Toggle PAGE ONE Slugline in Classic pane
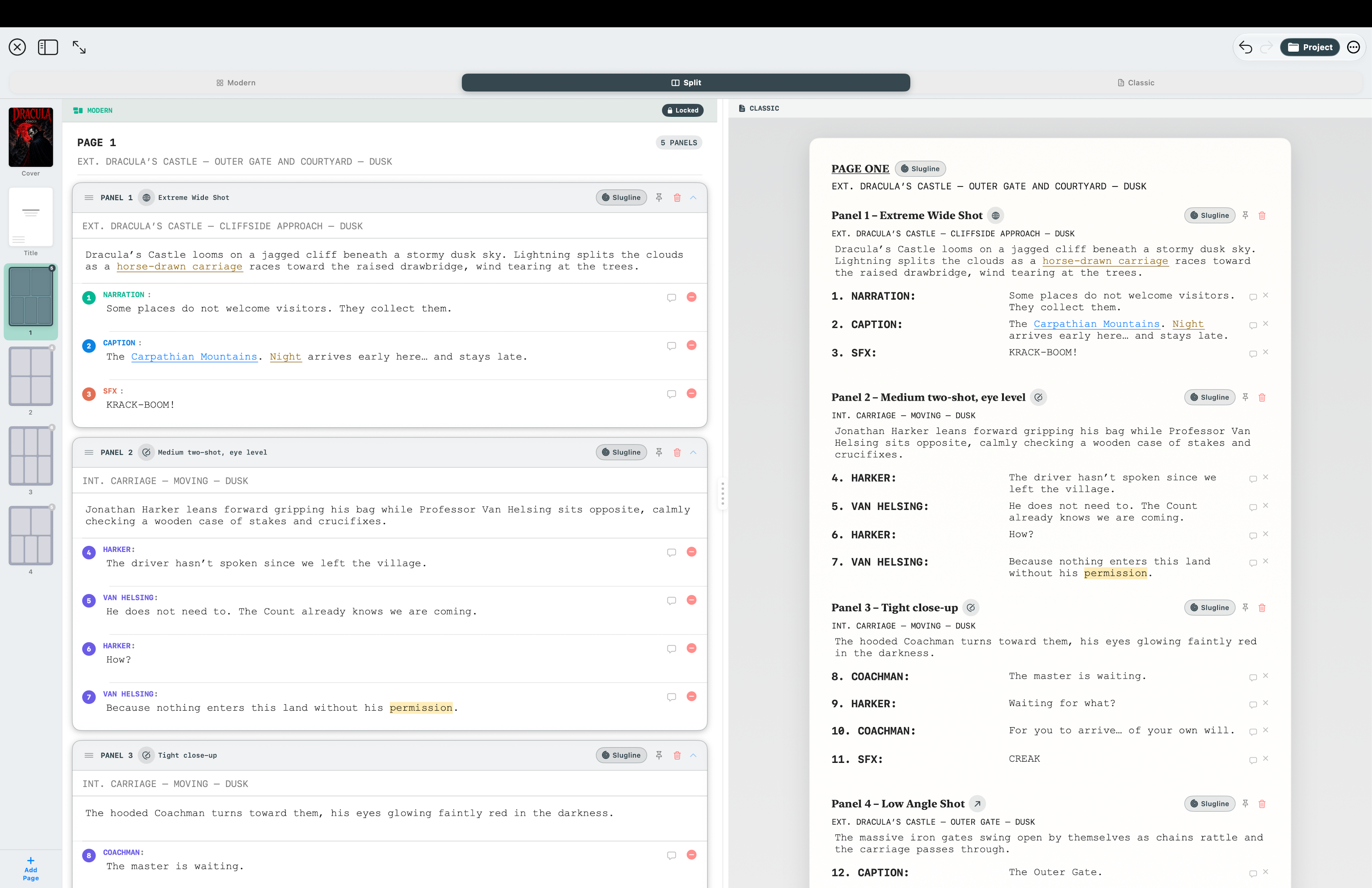The width and height of the screenshot is (1372, 888). [x=920, y=169]
